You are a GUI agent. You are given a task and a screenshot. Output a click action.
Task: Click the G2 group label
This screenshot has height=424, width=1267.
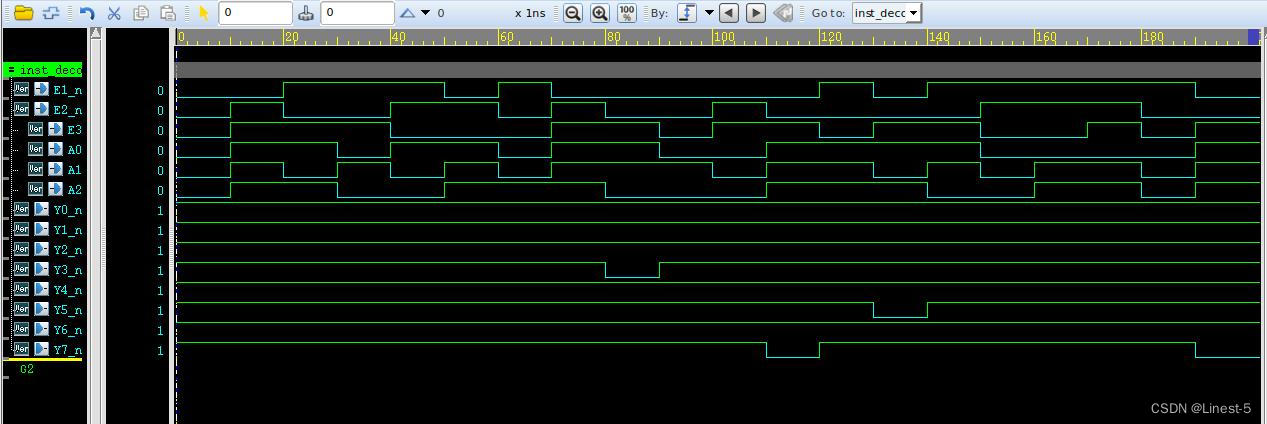click(x=27, y=369)
